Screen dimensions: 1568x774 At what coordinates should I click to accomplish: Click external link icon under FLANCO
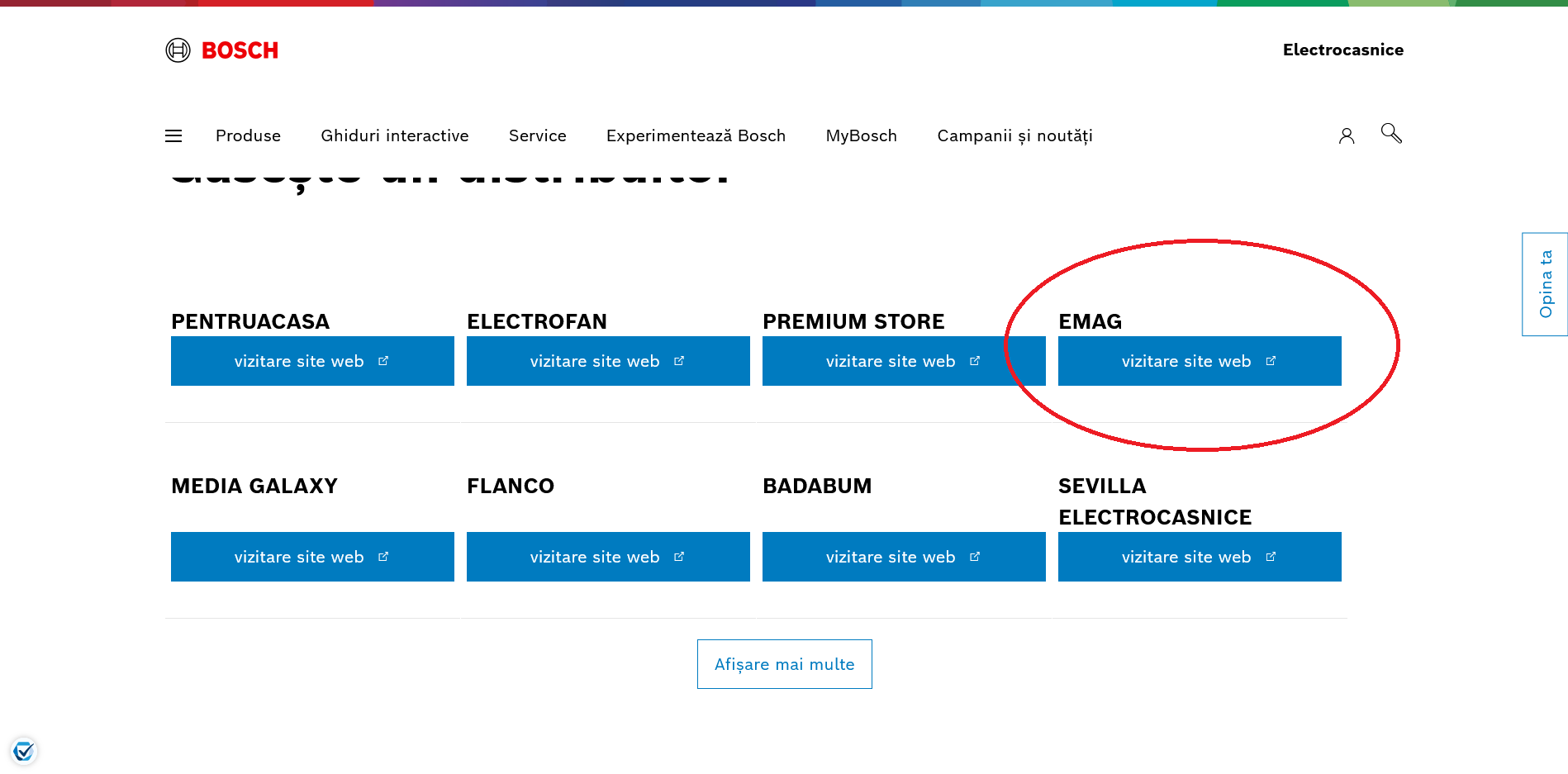coord(679,557)
